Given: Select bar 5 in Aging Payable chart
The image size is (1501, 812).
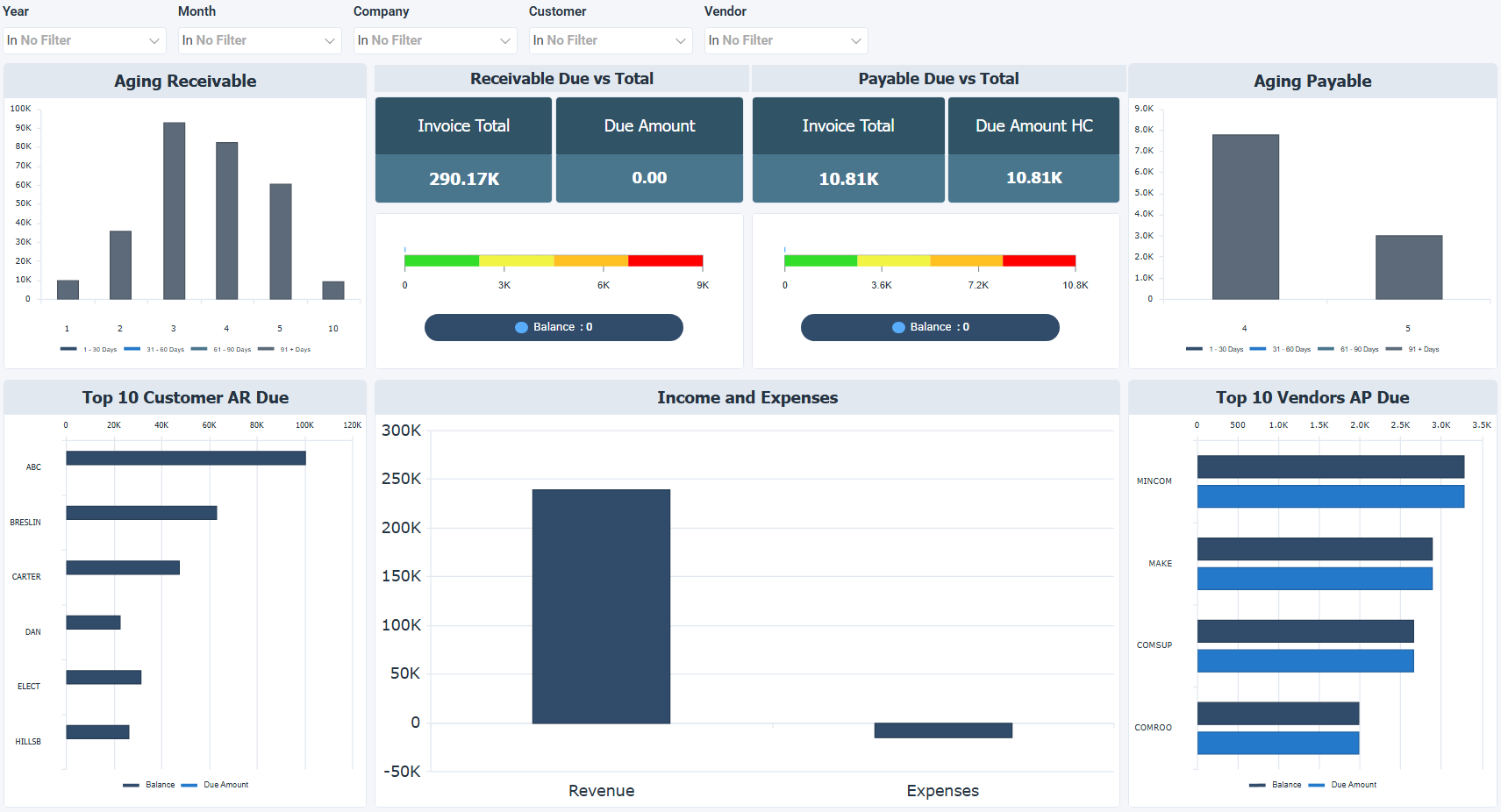Looking at the screenshot, I should (x=1409, y=267).
